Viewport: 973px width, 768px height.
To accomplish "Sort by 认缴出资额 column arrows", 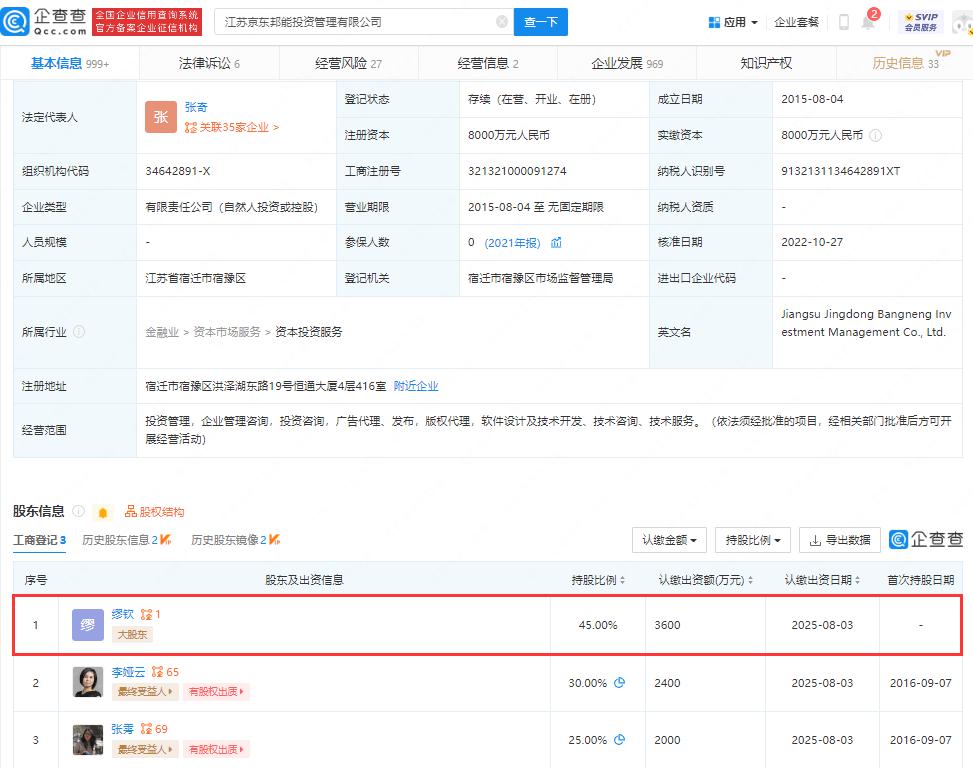I will 750,580.
